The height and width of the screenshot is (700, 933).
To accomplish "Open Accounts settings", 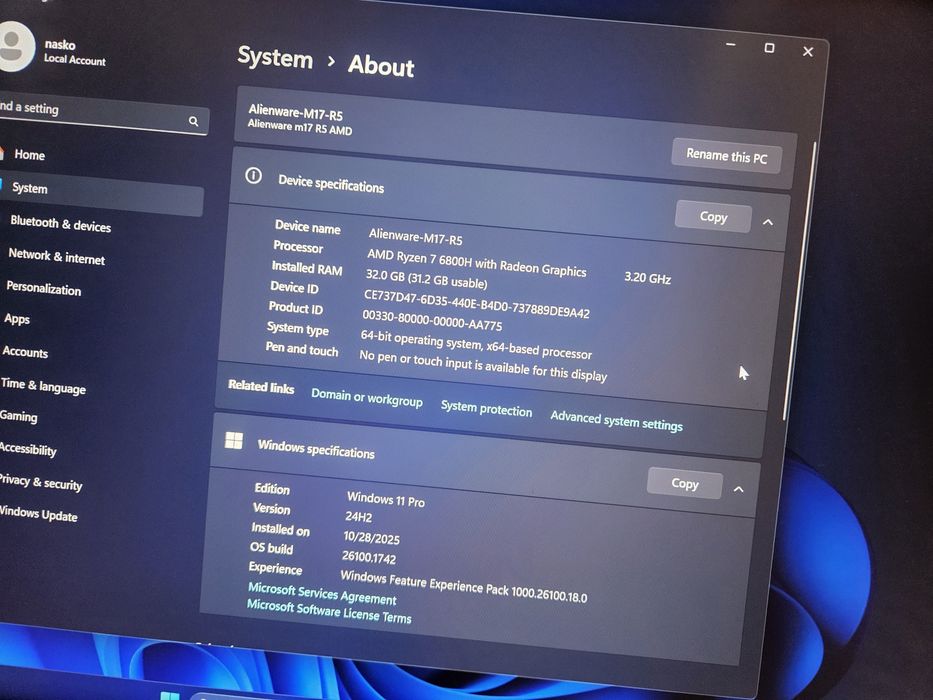I will [x=25, y=352].
